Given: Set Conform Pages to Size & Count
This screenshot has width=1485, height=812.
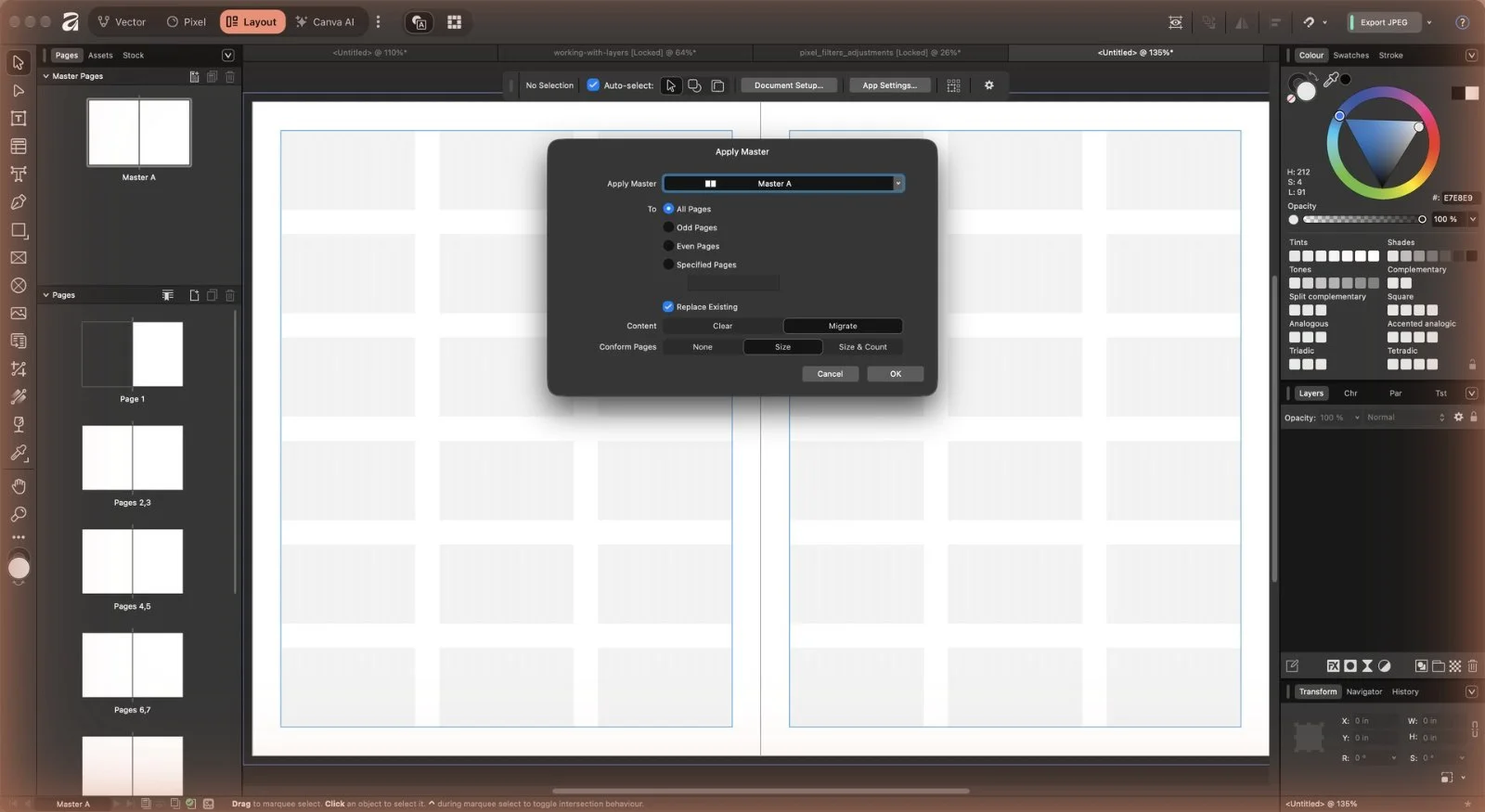Looking at the screenshot, I should pyautogui.click(x=862, y=347).
